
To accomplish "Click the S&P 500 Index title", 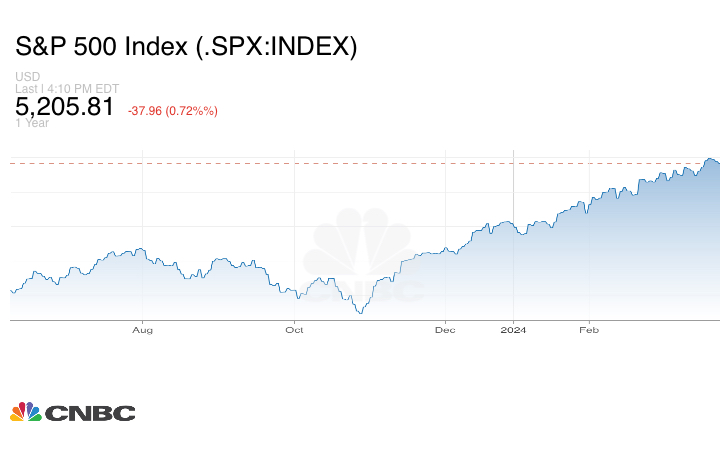I will 186,47.
